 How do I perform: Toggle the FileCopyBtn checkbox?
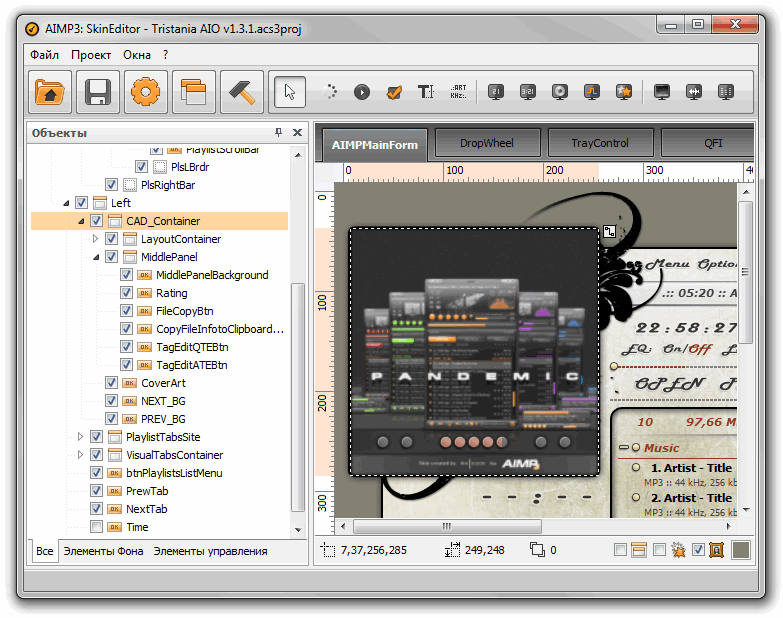(126, 311)
